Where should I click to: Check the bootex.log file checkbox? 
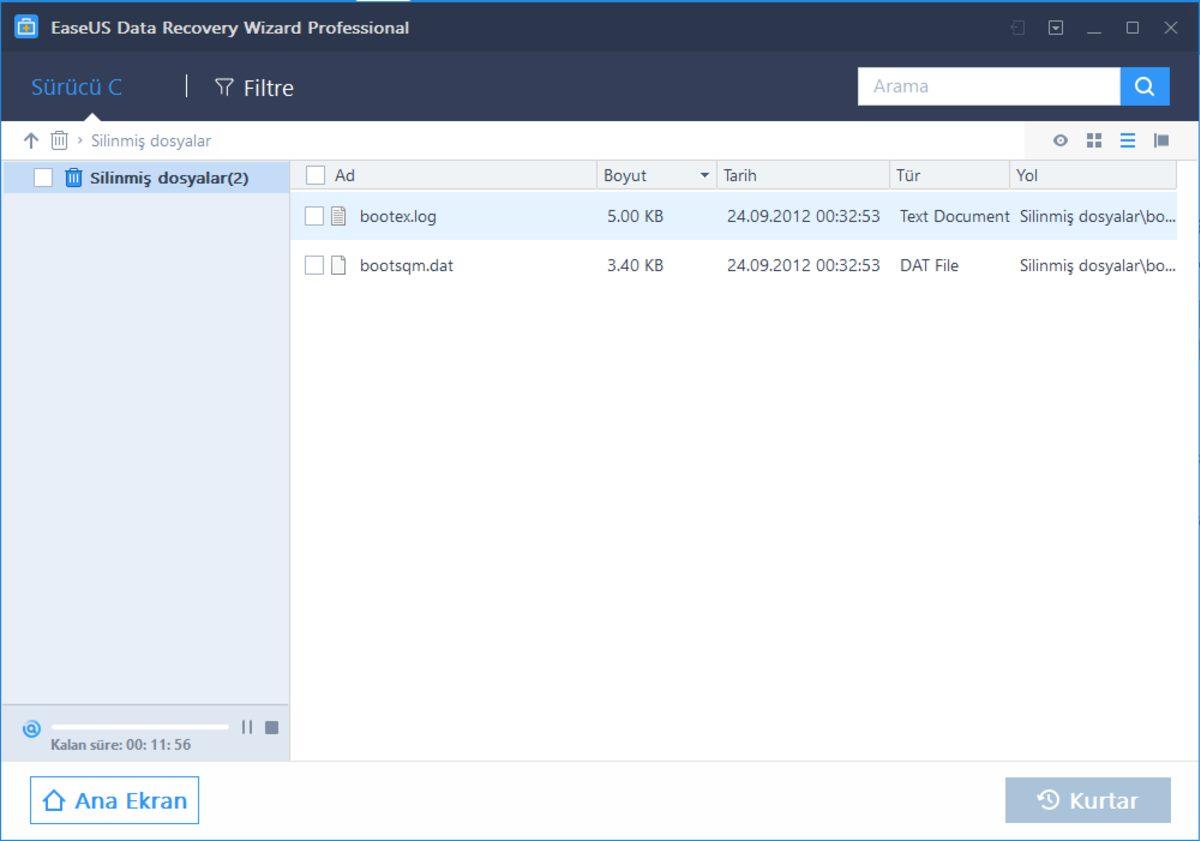click(315, 216)
